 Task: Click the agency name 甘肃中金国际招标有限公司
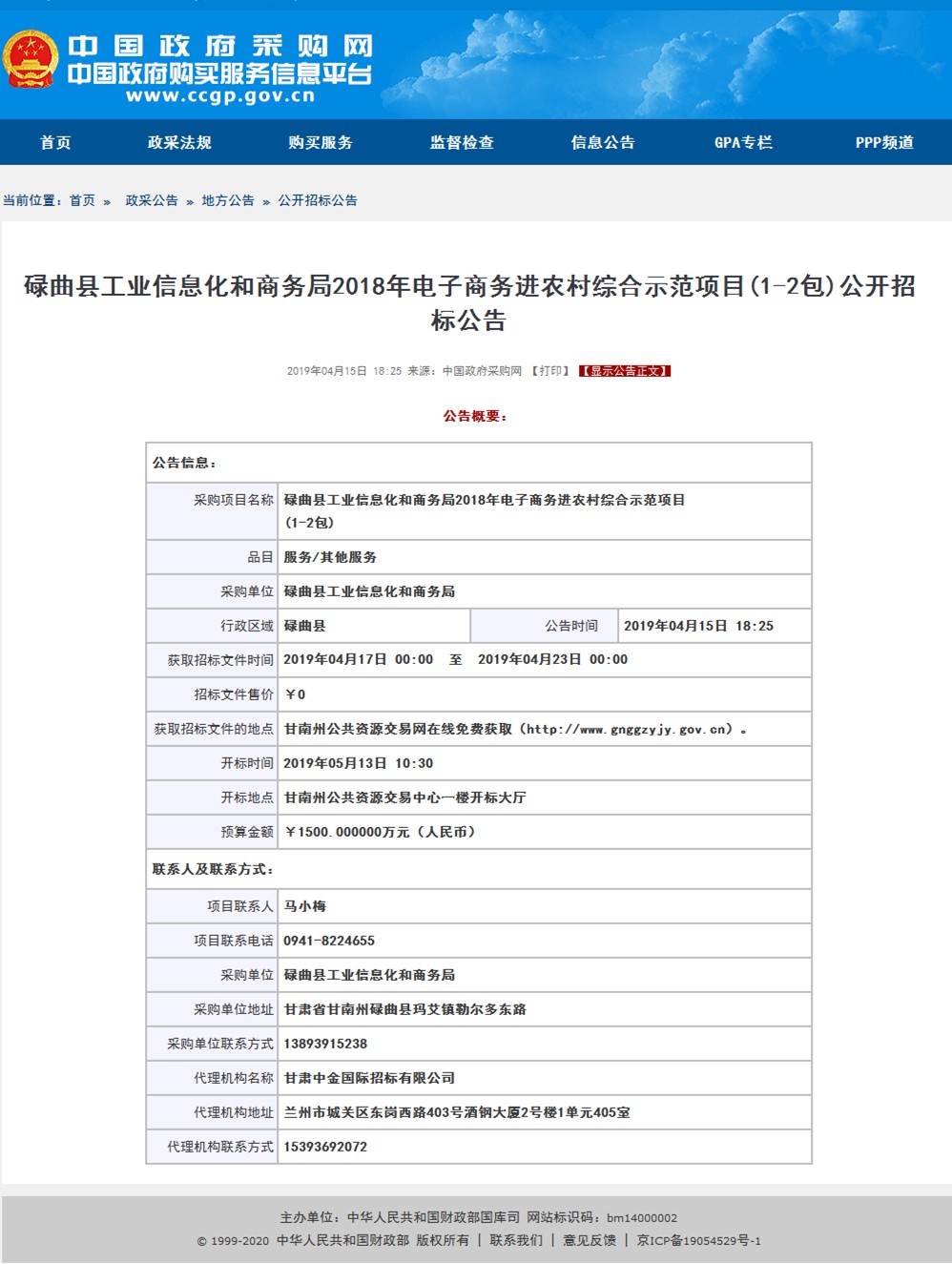(x=369, y=1078)
